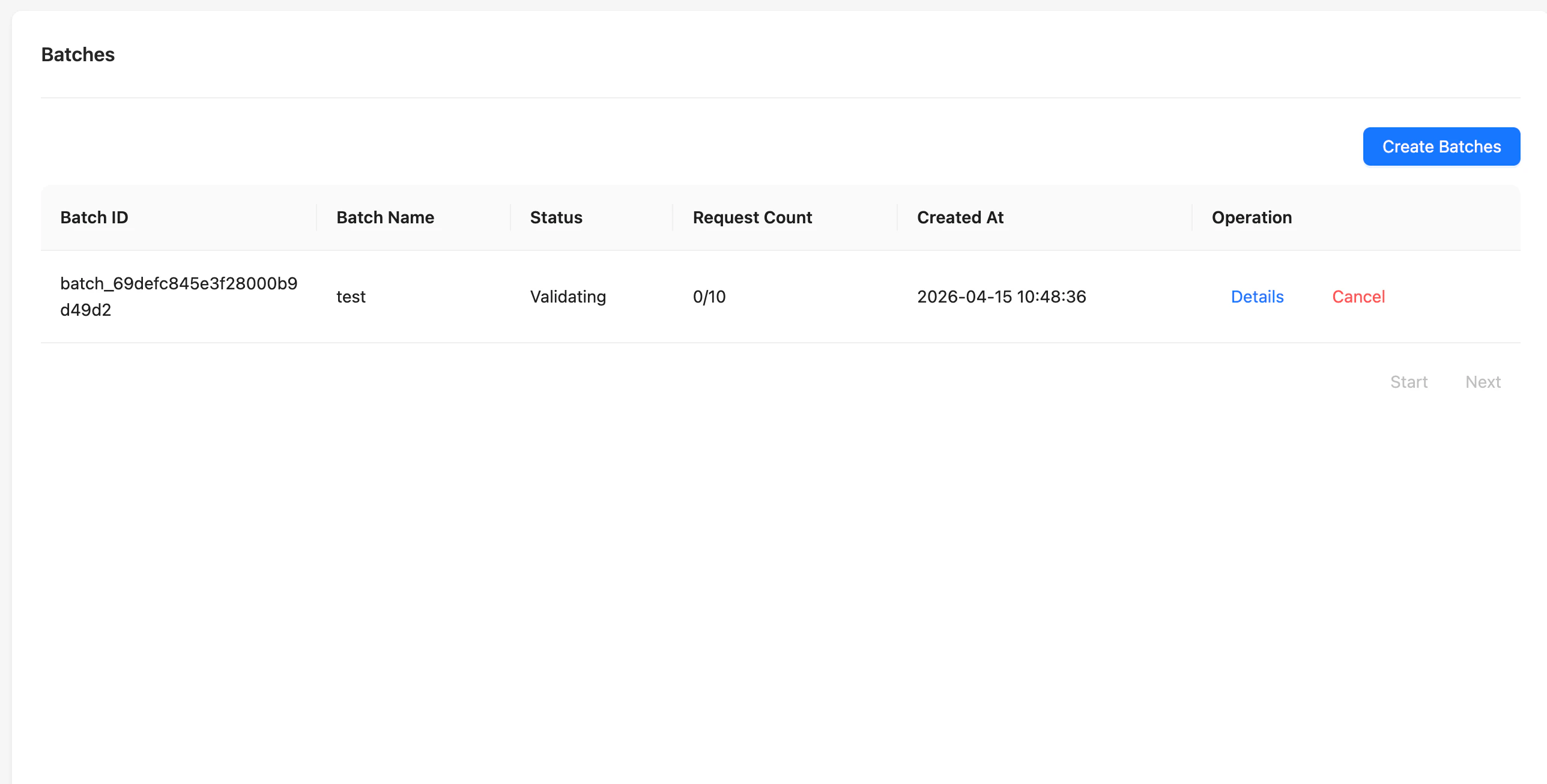
Task: Click the created timestamp 2026-04-15 10:48:36
Action: tap(1002, 297)
